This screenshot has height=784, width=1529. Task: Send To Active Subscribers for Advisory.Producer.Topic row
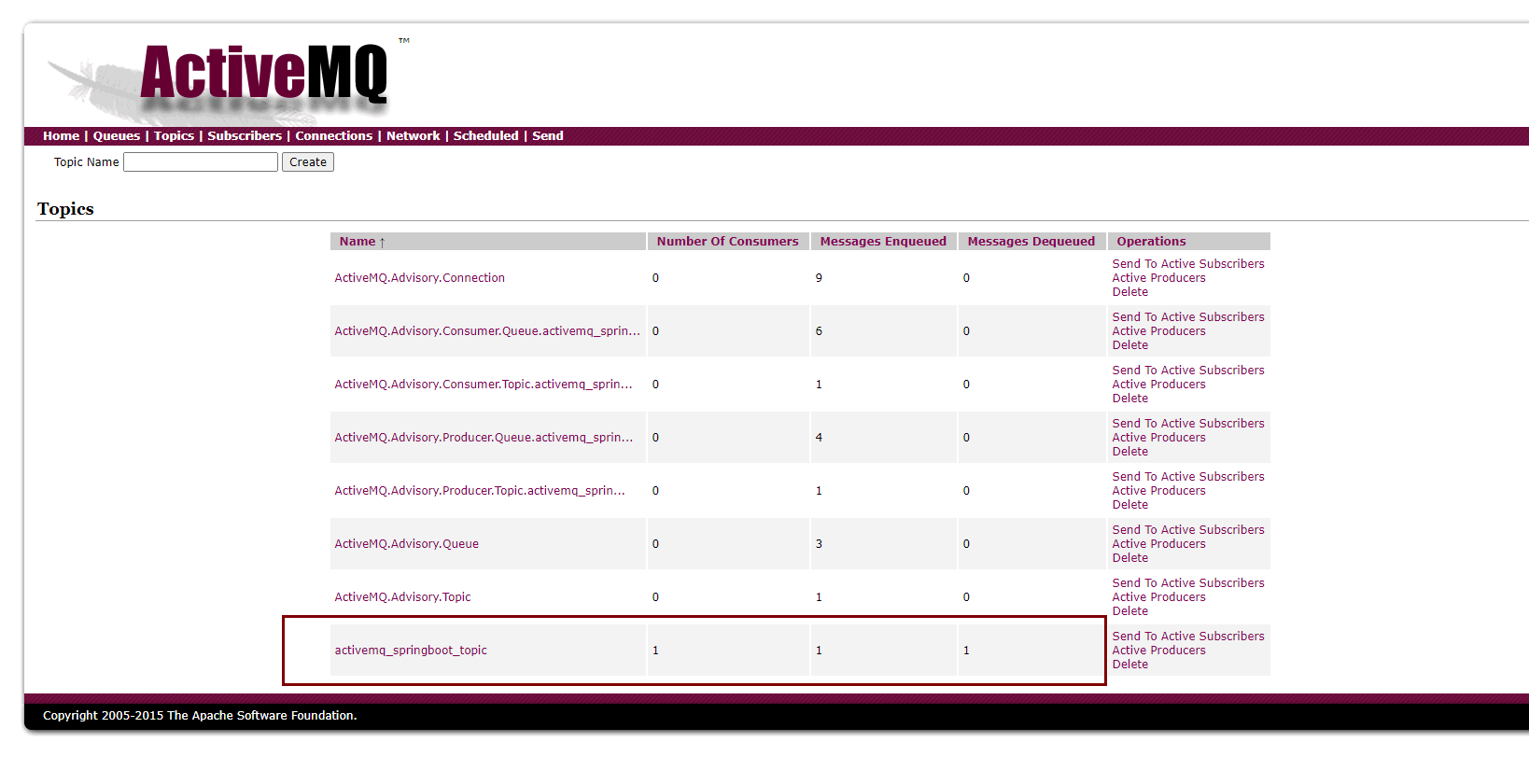[x=1188, y=477]
